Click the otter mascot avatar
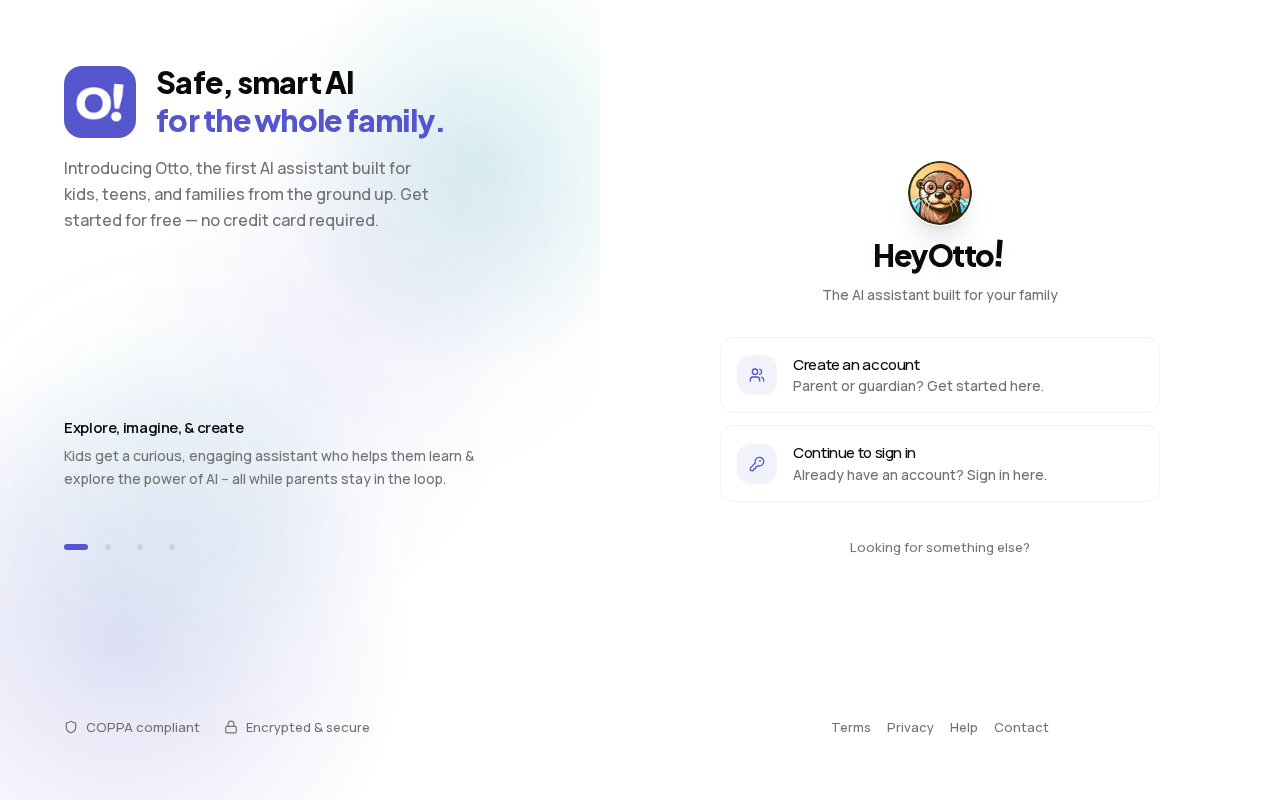 tap(940, 193)
